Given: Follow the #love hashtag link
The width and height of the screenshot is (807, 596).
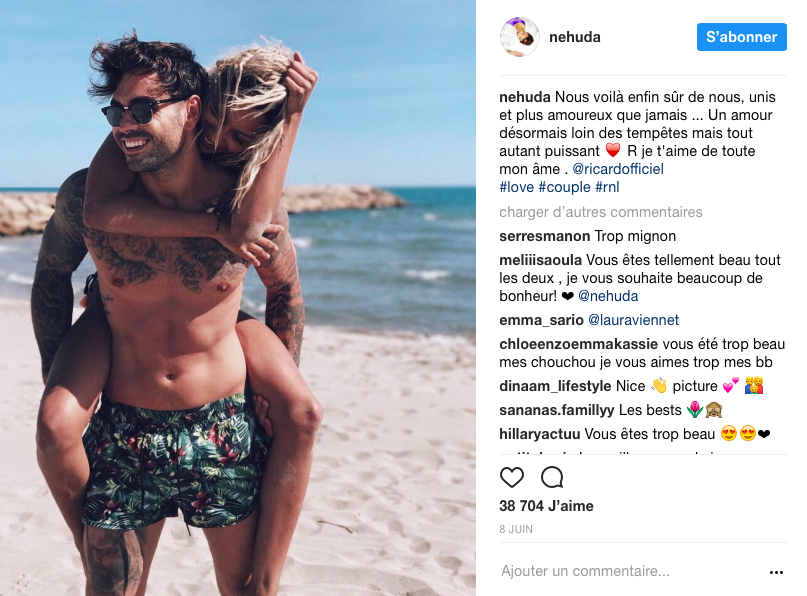Looking at the screenshot, I should coord(516,187).
